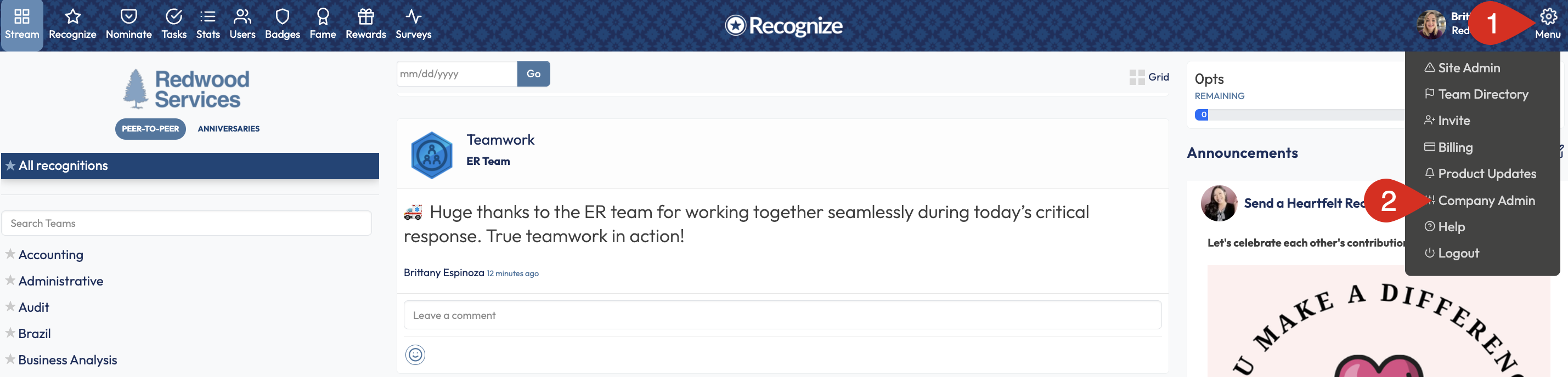
Task: Toggle the Grid view layout
Action: 1149,77
